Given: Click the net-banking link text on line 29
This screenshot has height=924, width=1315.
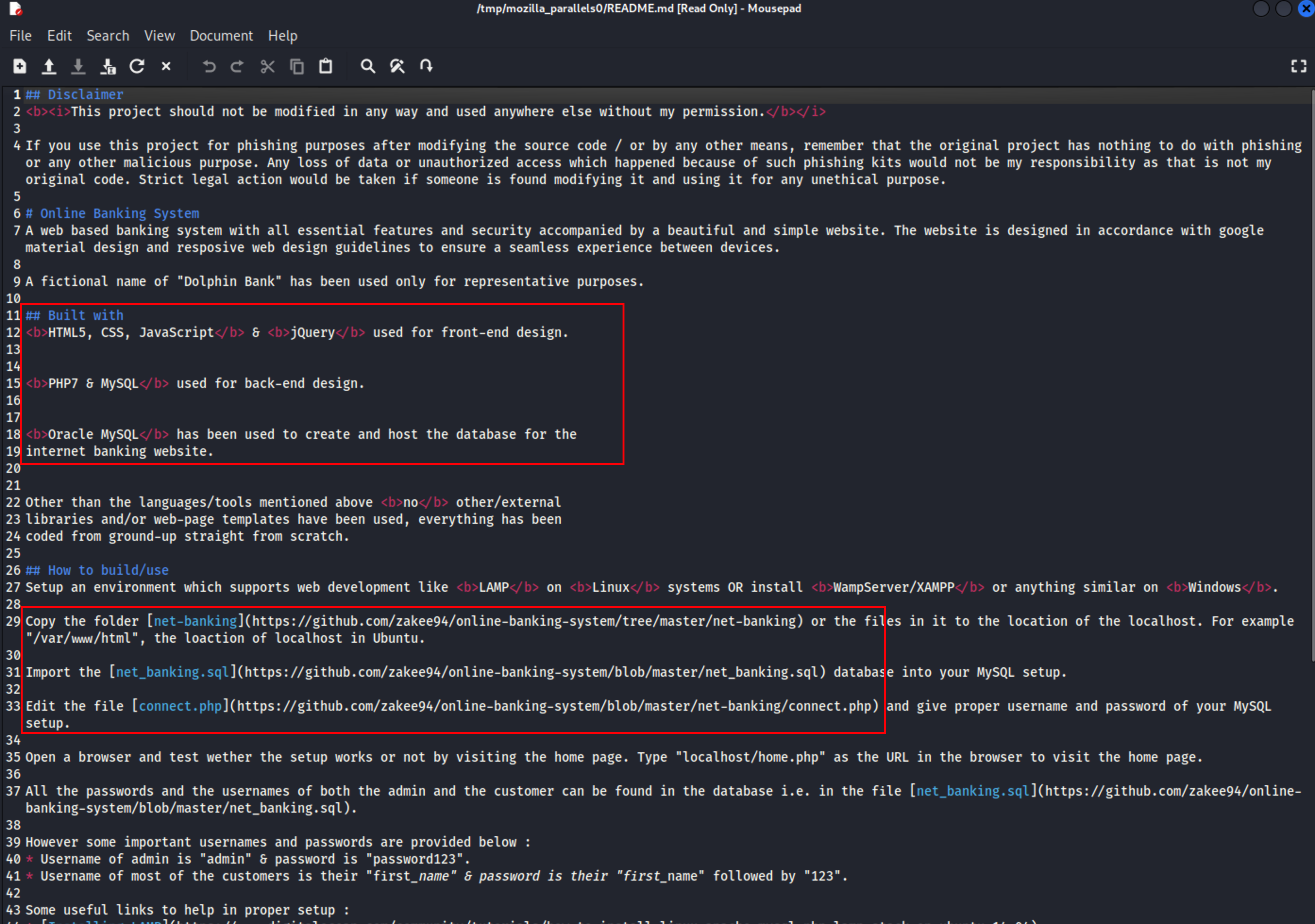Looking at the screenshot, I should (195, 621).
